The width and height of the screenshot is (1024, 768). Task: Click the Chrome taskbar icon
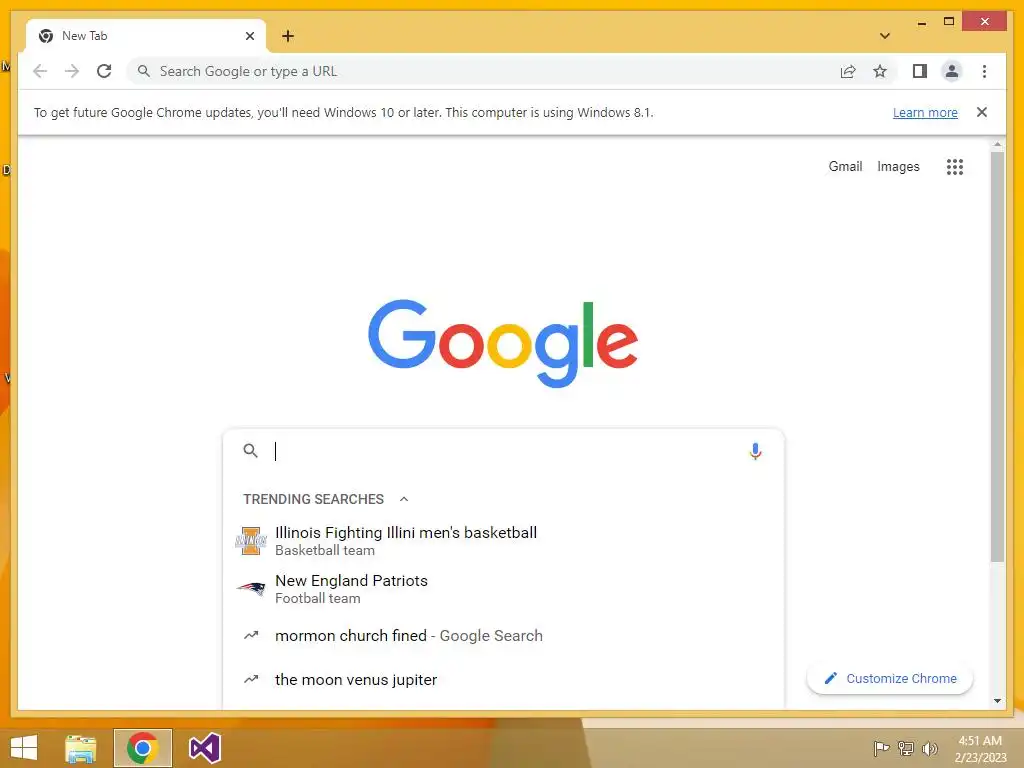pos(142,748)
